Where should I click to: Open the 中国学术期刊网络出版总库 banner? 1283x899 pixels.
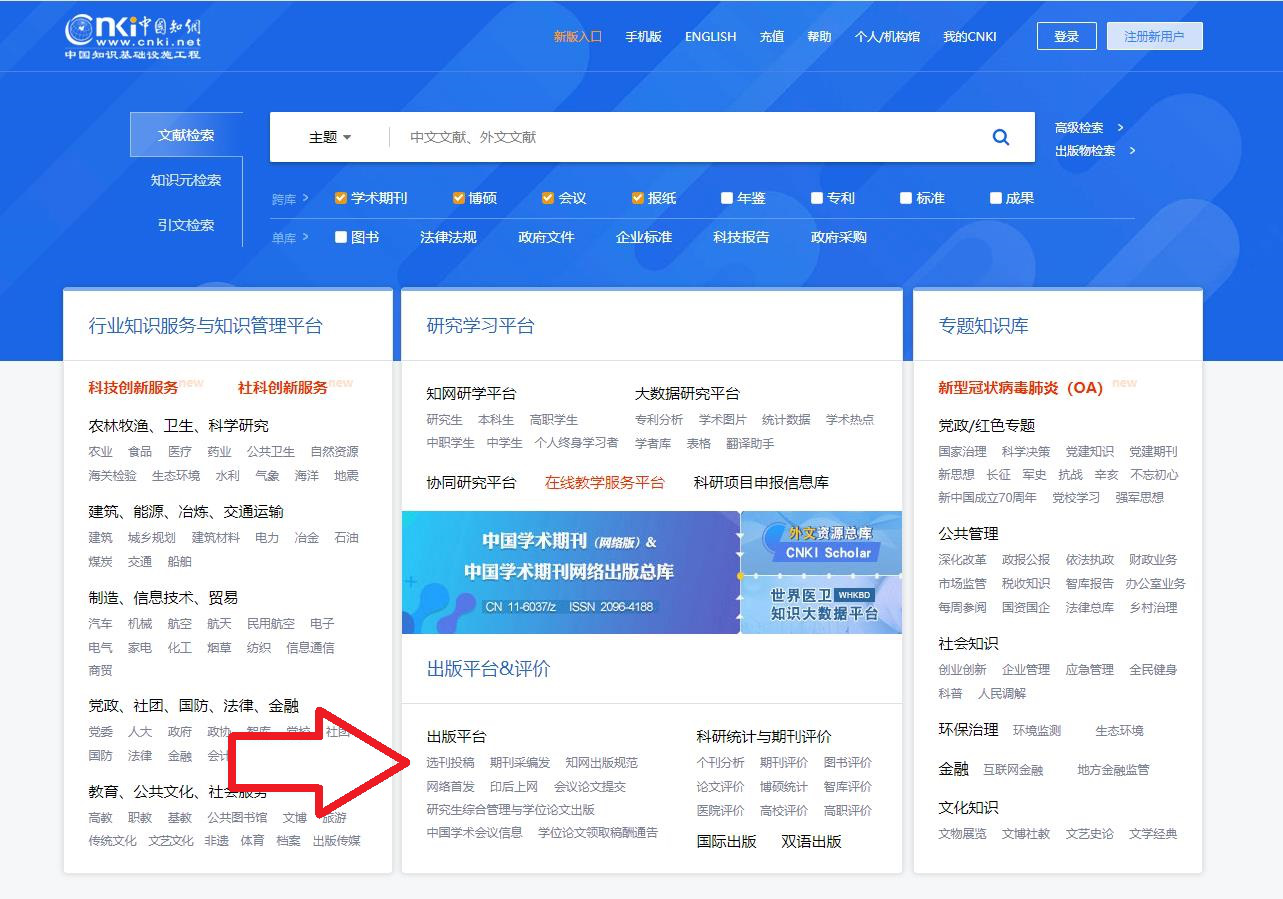571,572
